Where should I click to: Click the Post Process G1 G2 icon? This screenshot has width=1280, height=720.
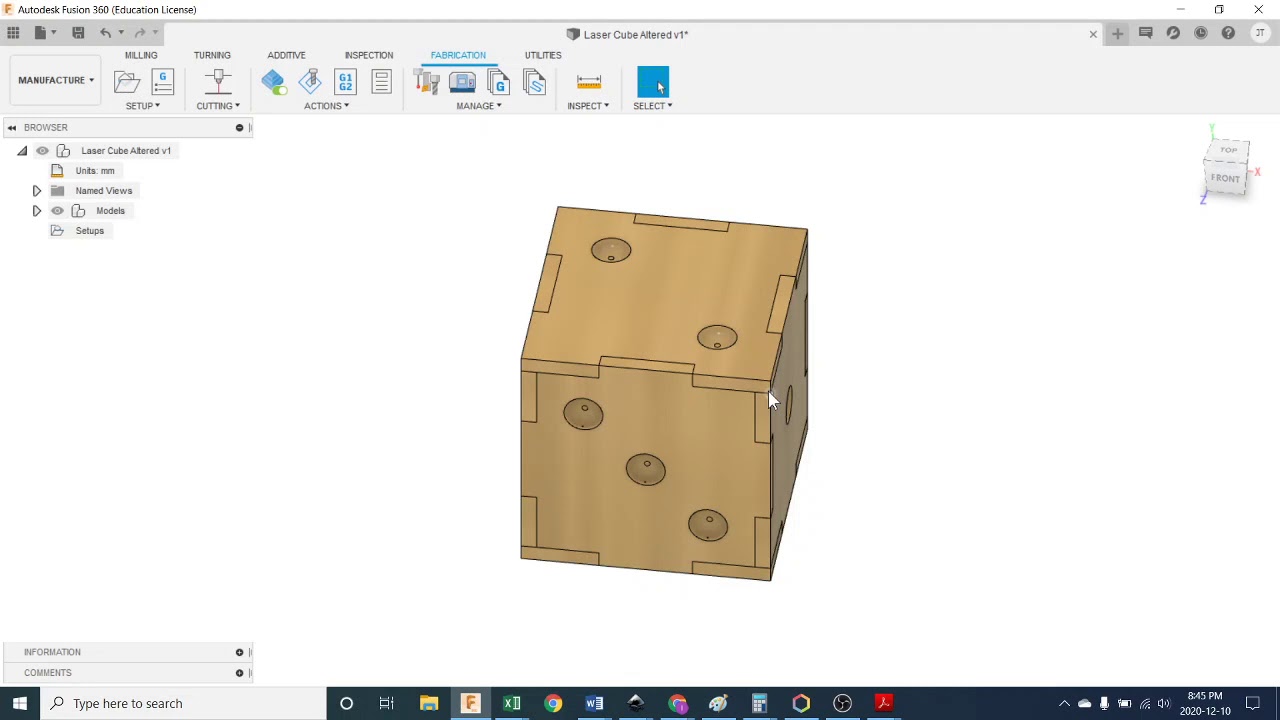pyautogui.click(x=346, y=82)
